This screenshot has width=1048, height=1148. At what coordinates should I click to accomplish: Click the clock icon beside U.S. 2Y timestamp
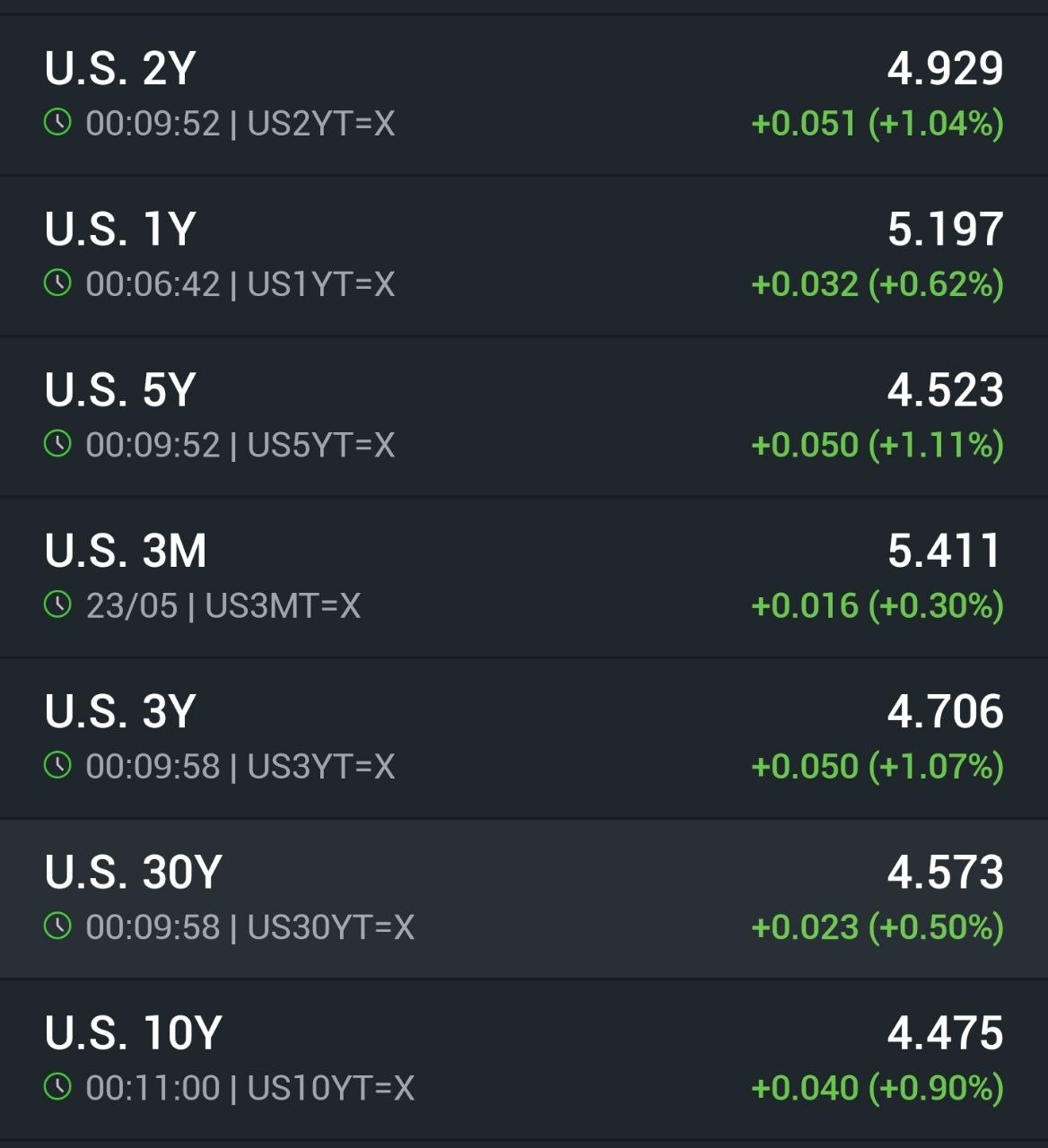tap(57, 122)
